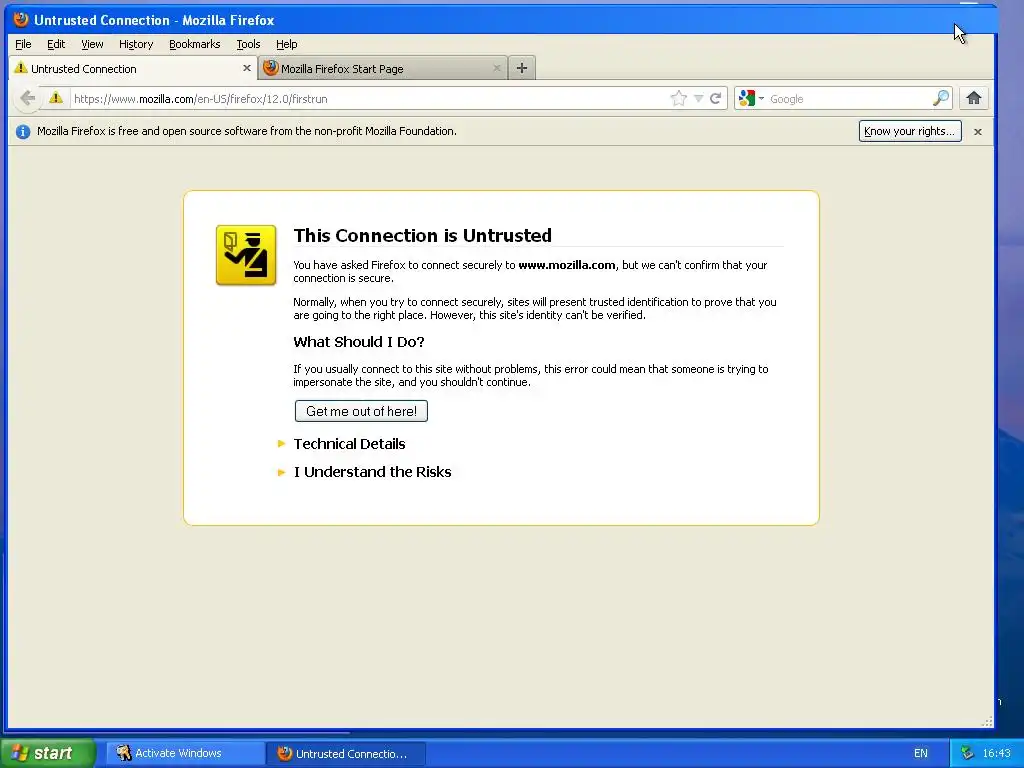The height and width of the screenshot is (768, 1024).
Task: Click the search magnifier icon
Action: [940, 99]
